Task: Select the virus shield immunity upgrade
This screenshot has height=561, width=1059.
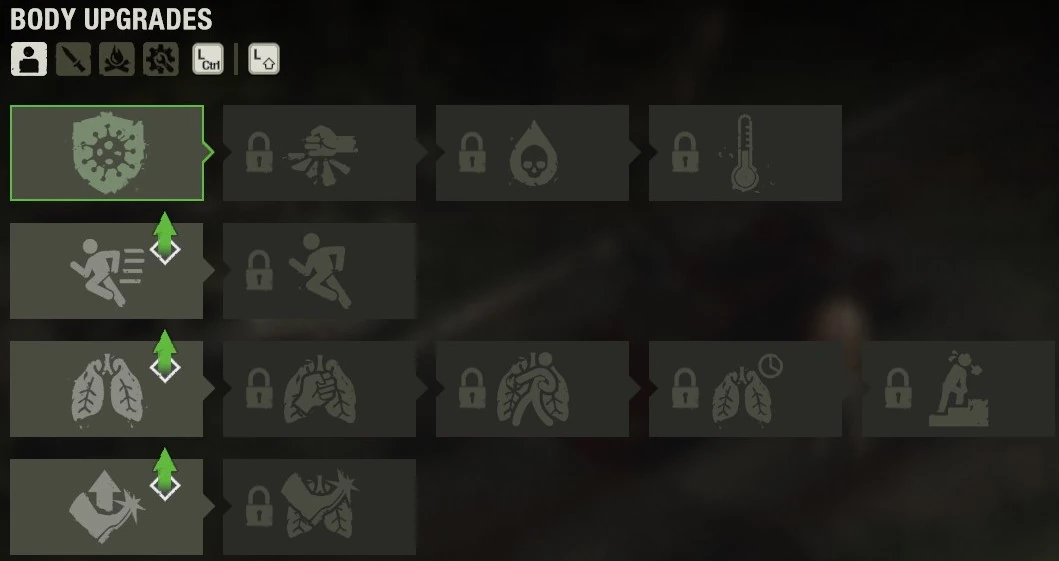Action: 107,153
